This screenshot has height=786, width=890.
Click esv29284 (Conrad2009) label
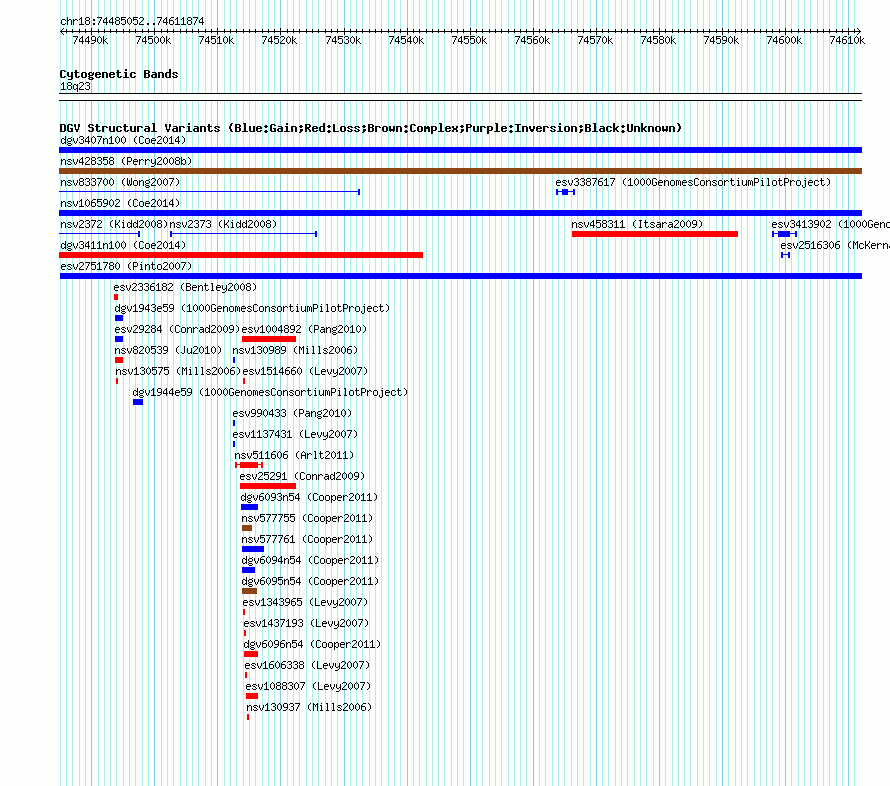177,329
